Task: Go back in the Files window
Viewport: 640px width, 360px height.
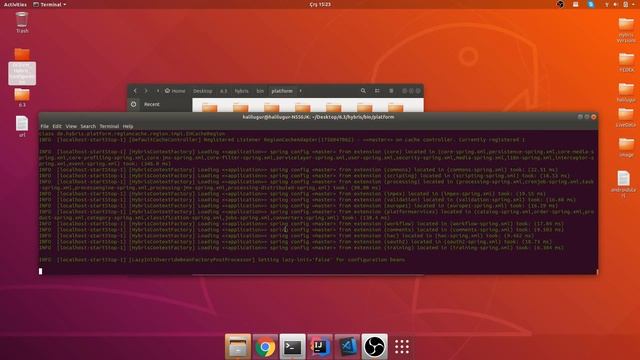Action: 135,91
